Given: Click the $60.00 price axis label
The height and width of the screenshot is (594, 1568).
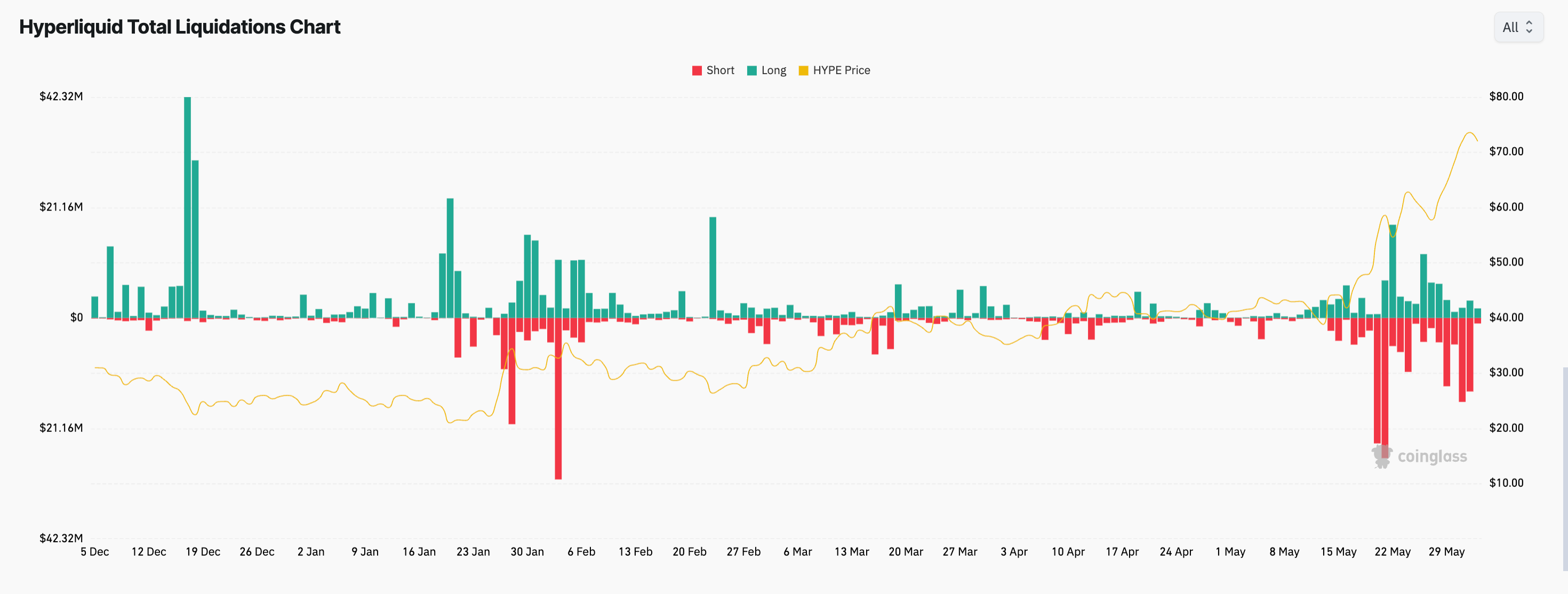Looking at the screenshot, I should coord(1507,207).
